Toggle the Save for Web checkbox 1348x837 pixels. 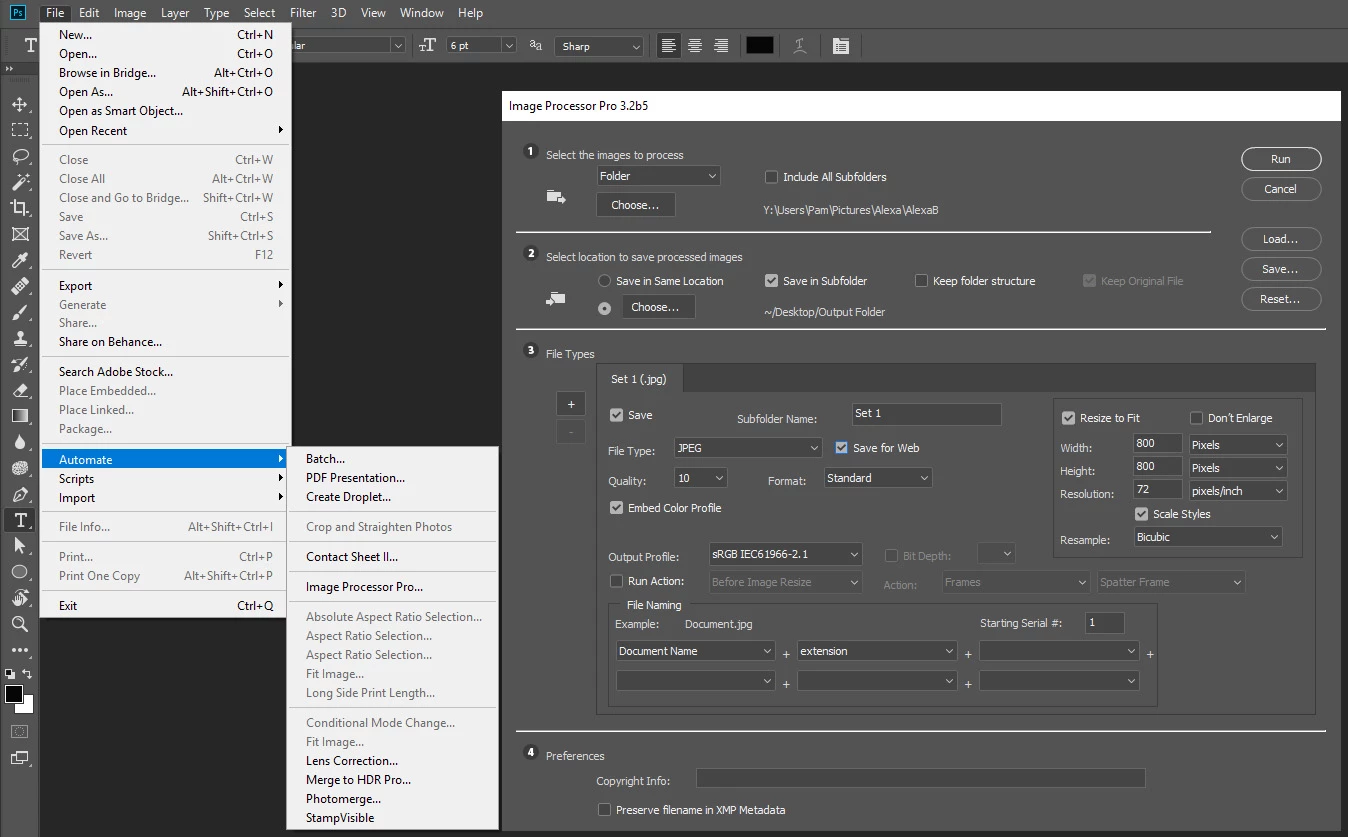coord(842,448)
